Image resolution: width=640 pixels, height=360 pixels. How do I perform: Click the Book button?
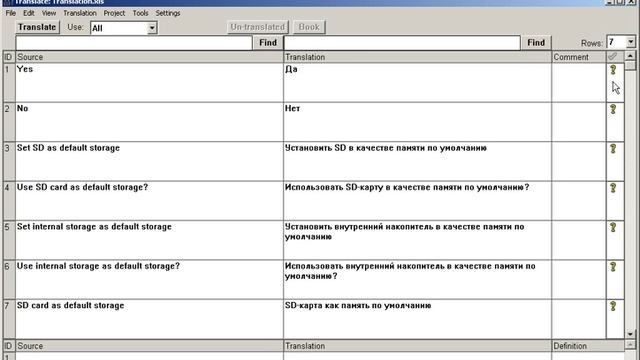(309, 27)
